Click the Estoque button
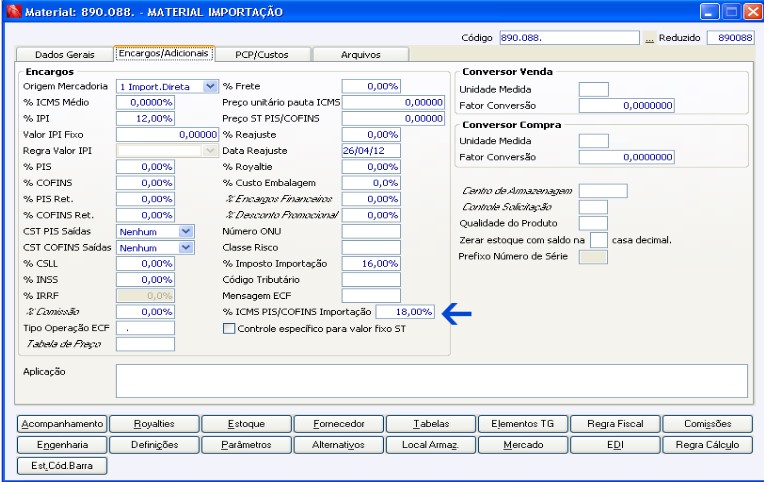This screenshot has height=482, width=764. pyautogui.click(x=247, y=424)
